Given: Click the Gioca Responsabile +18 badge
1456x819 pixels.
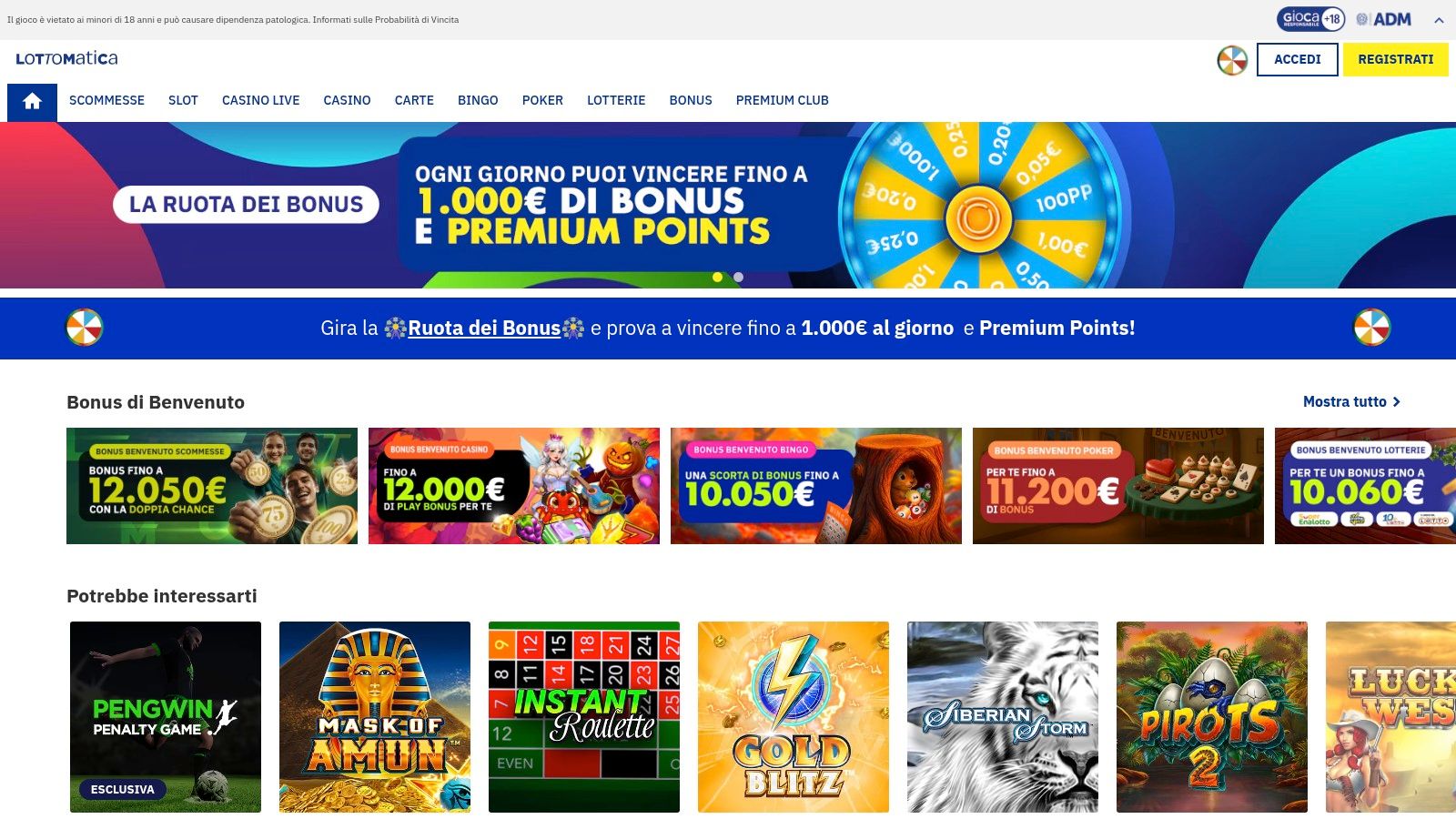Looking at the screenshot, I should click(x=1310, y=19).
